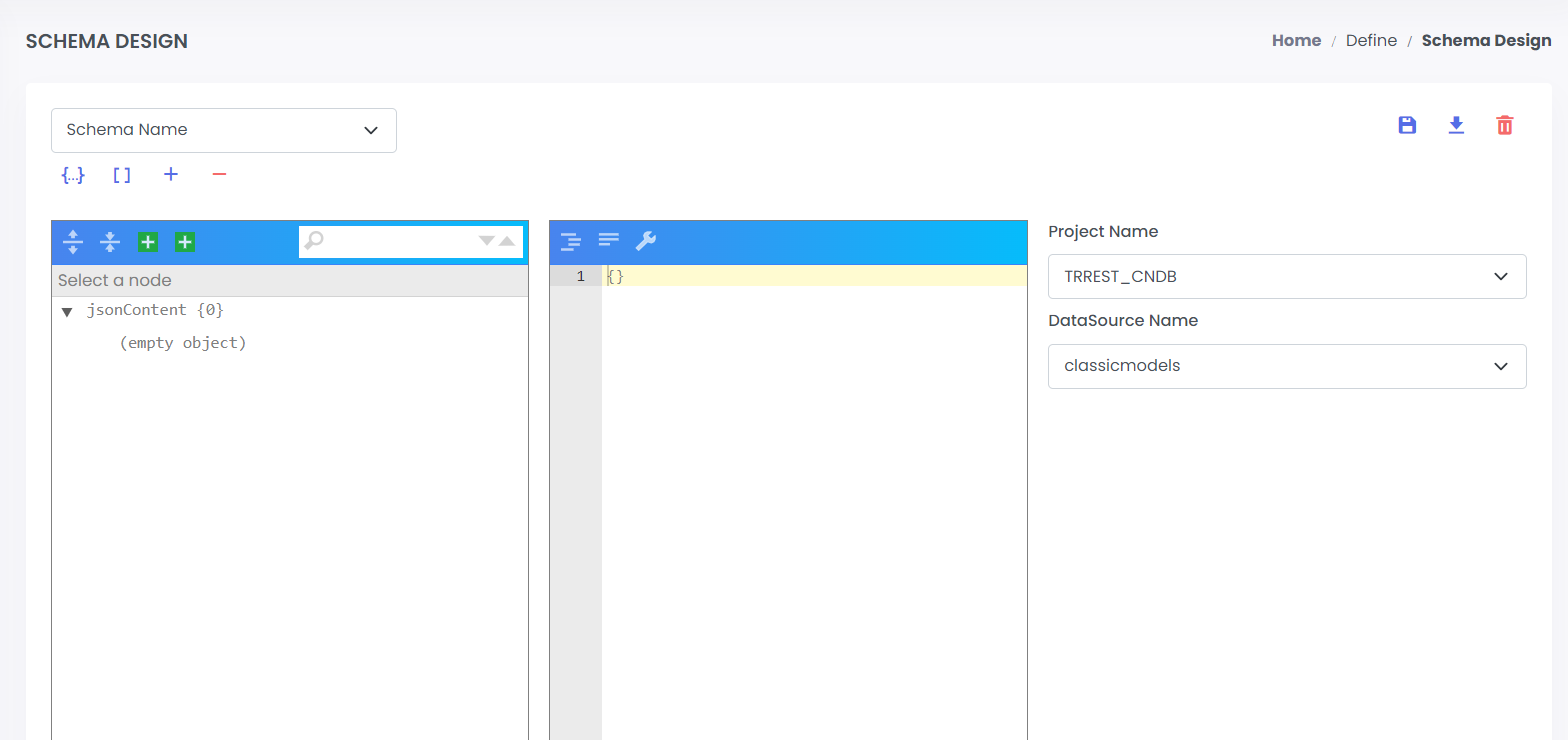The image size is (1568, 740).
Task: Click the square brackets array icon
Action: tap(122, 175)
